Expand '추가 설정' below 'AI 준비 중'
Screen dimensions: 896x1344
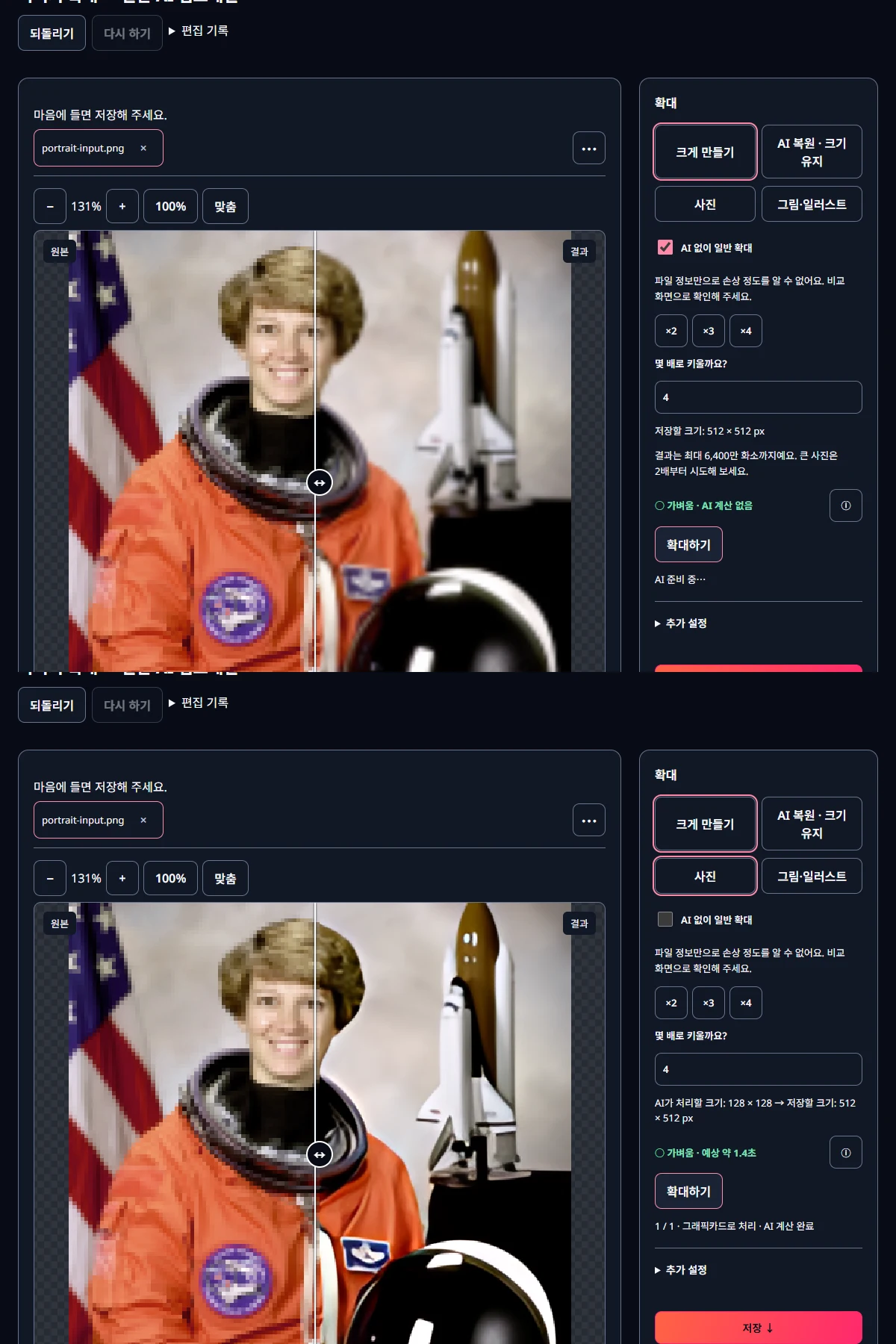coord(681,623)
